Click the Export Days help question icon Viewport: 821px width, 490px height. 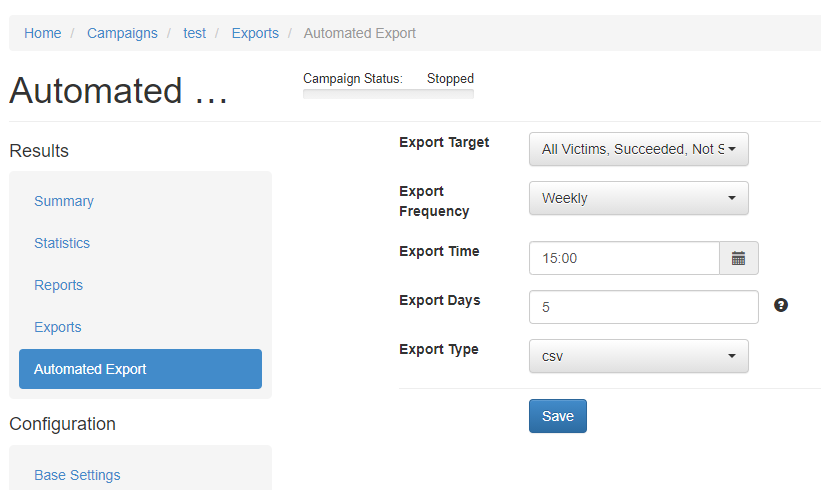tap(781, 305)
